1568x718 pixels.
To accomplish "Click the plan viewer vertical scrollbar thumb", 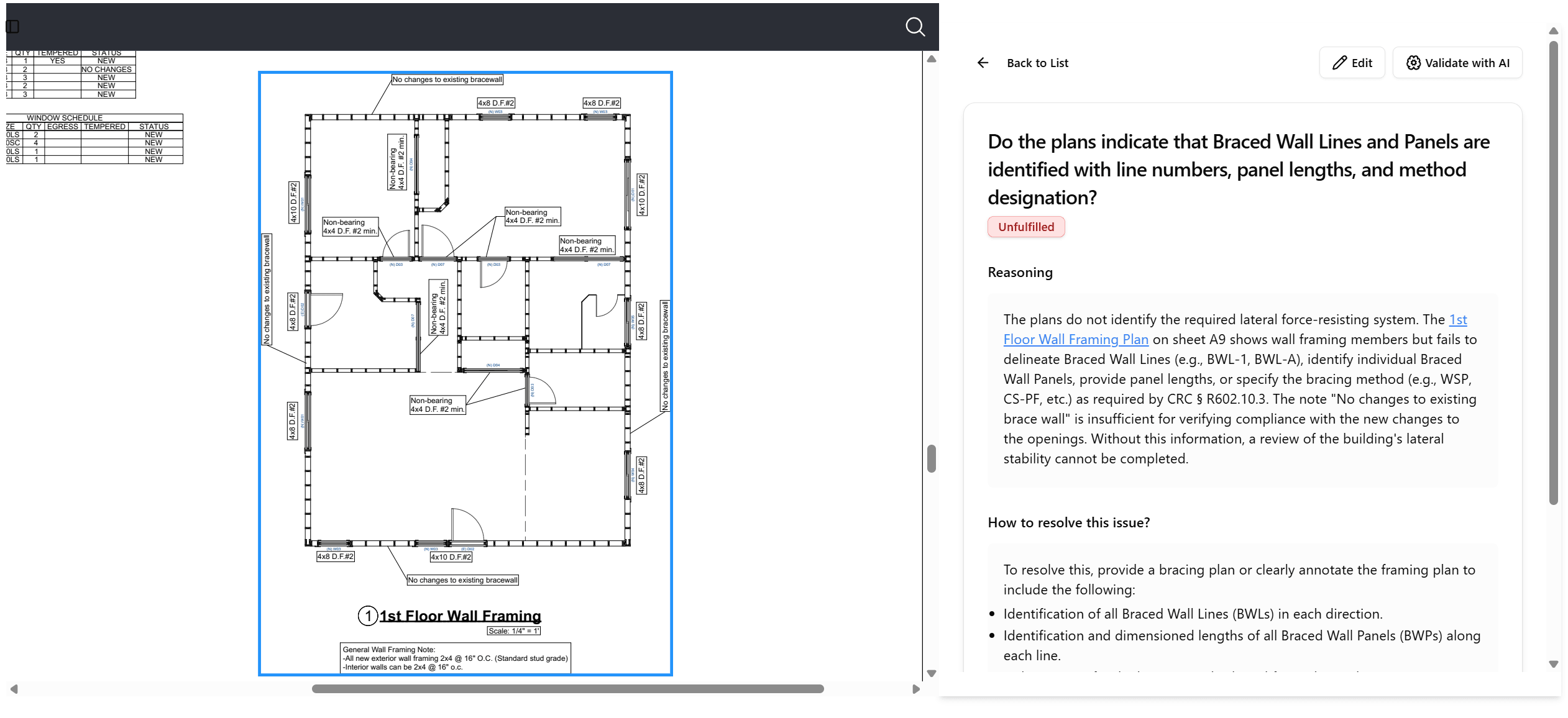I will 931,458.
